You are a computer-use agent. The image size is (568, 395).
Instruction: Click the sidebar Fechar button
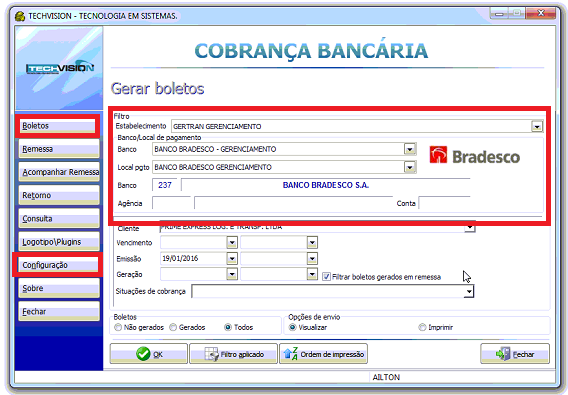point(59,311)
